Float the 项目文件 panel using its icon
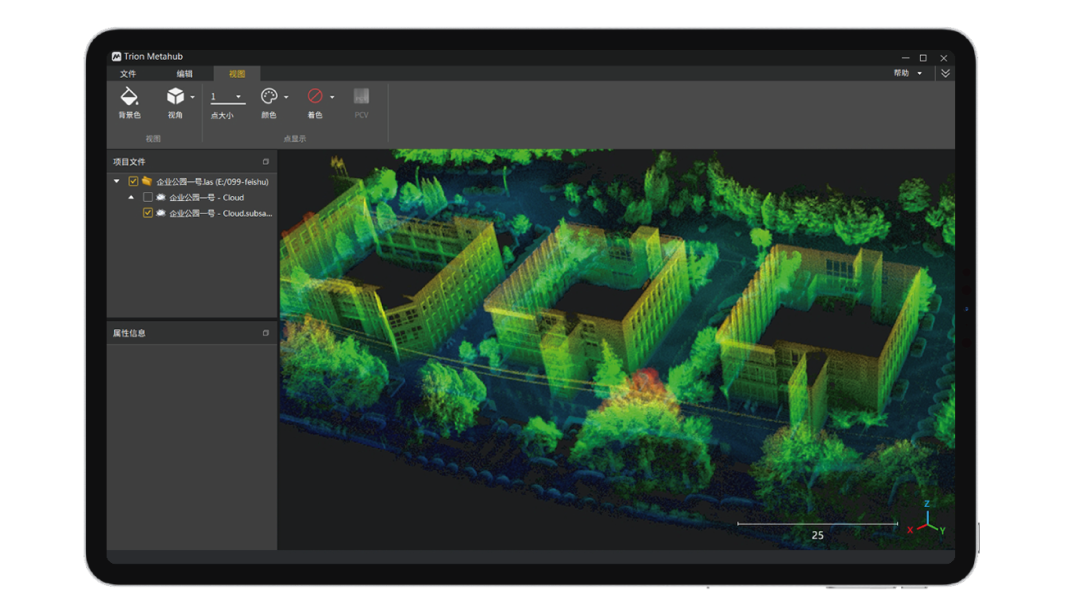This screenshot has height=614, width=1080. (266, 162)
